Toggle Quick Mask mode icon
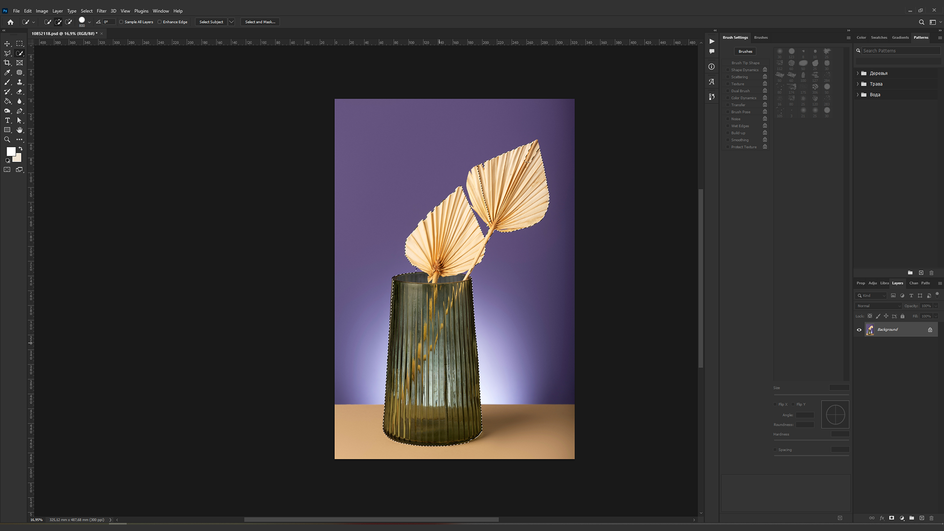The height and width of the screenshot is (531, 944). click(x=7, y=170)
